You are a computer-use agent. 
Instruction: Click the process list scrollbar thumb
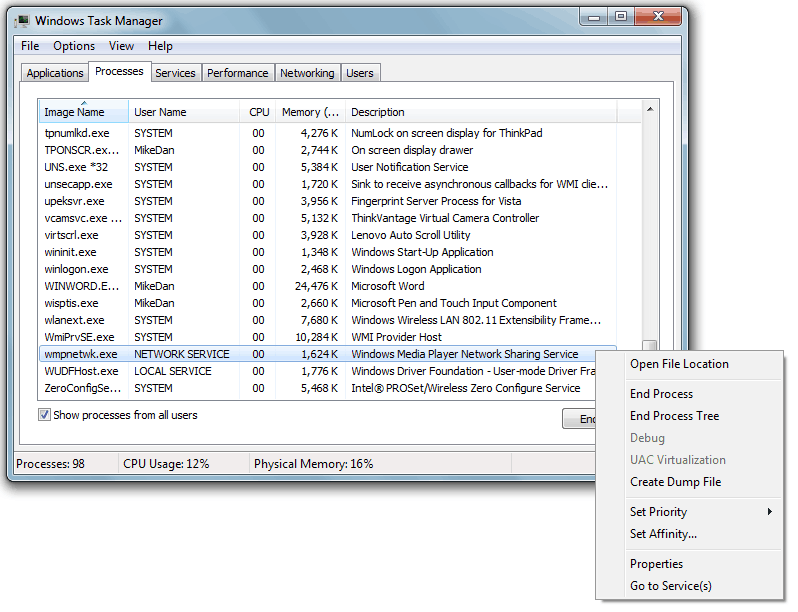click(x=649, y=345)
